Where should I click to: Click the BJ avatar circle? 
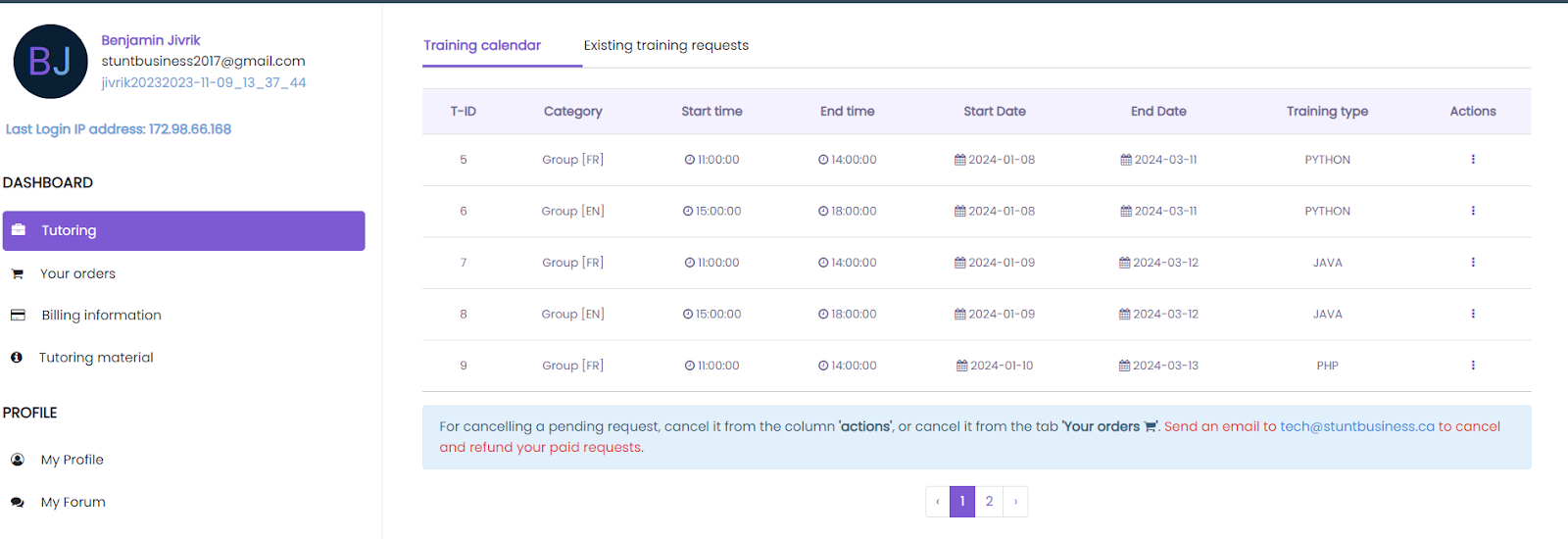pyautogui.click(x=50, y=62)
